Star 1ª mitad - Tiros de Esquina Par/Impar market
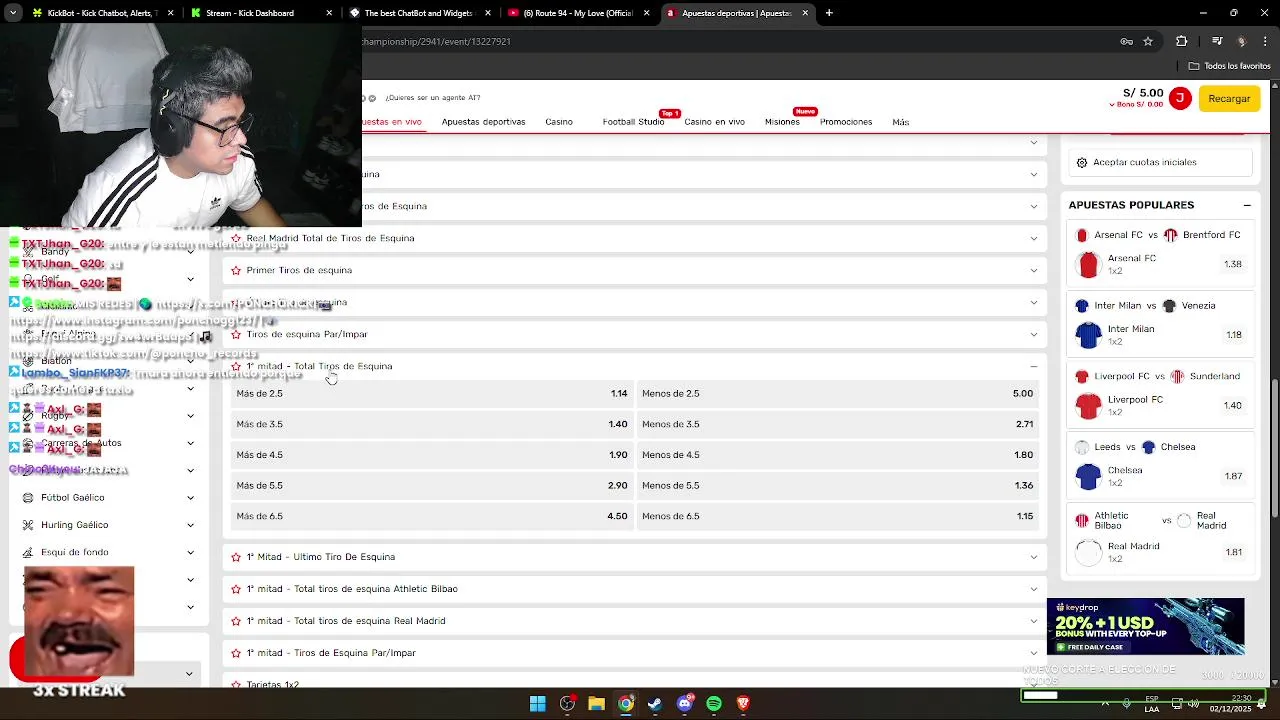The width and height of the screenshot is (1280, 720). 236,653
